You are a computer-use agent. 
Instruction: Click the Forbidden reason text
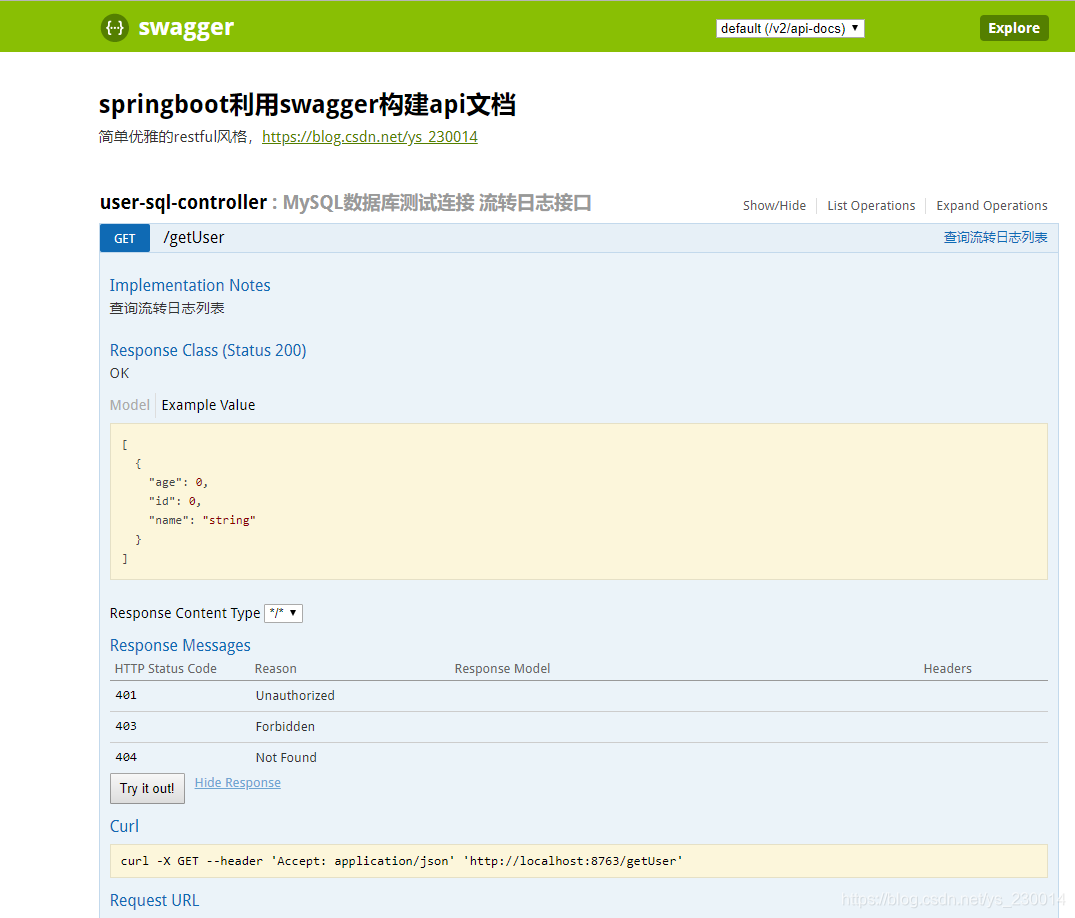(285, 726)
